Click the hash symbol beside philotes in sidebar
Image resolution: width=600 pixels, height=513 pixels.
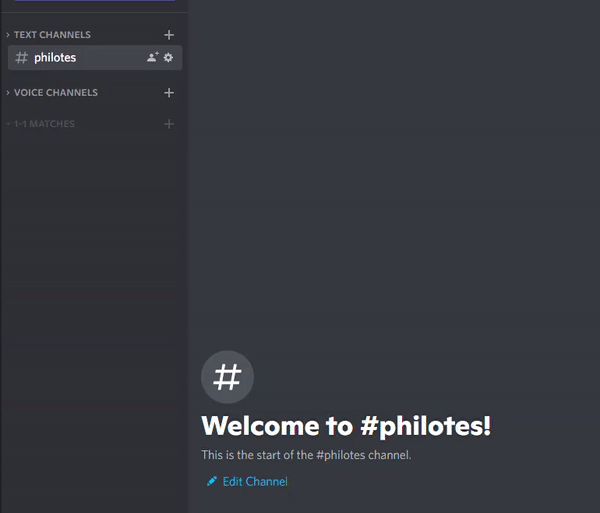[x=21, y=58]
